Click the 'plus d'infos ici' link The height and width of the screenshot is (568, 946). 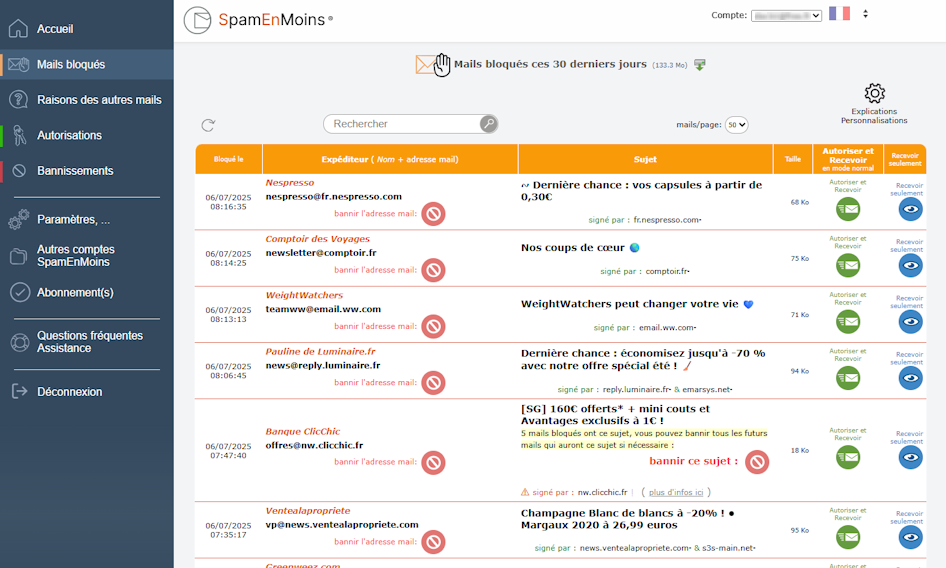(x=676, y=493)
